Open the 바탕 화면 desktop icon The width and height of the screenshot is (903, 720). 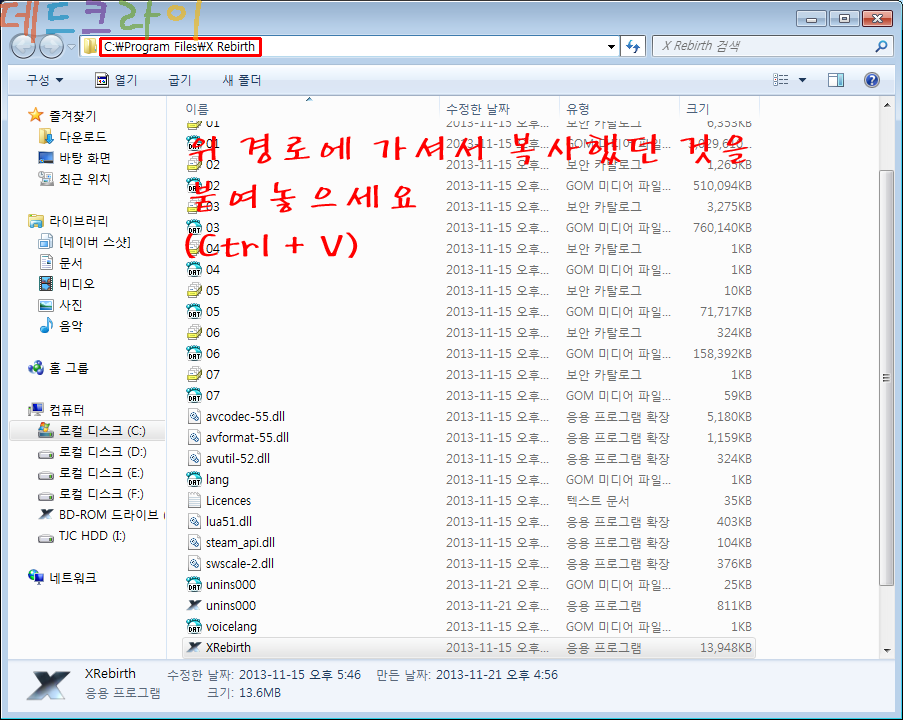point(45,158)
